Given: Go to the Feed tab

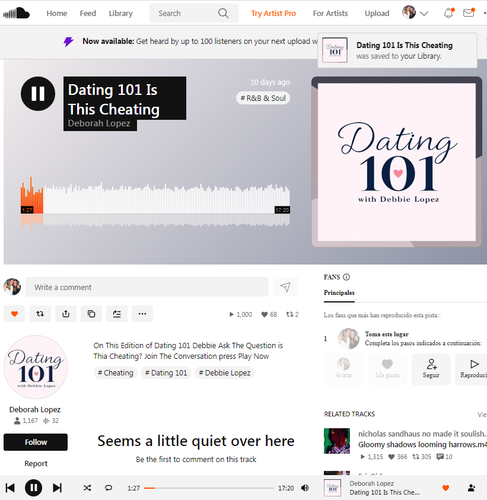Looking at the screenshot, I should 88,13.
